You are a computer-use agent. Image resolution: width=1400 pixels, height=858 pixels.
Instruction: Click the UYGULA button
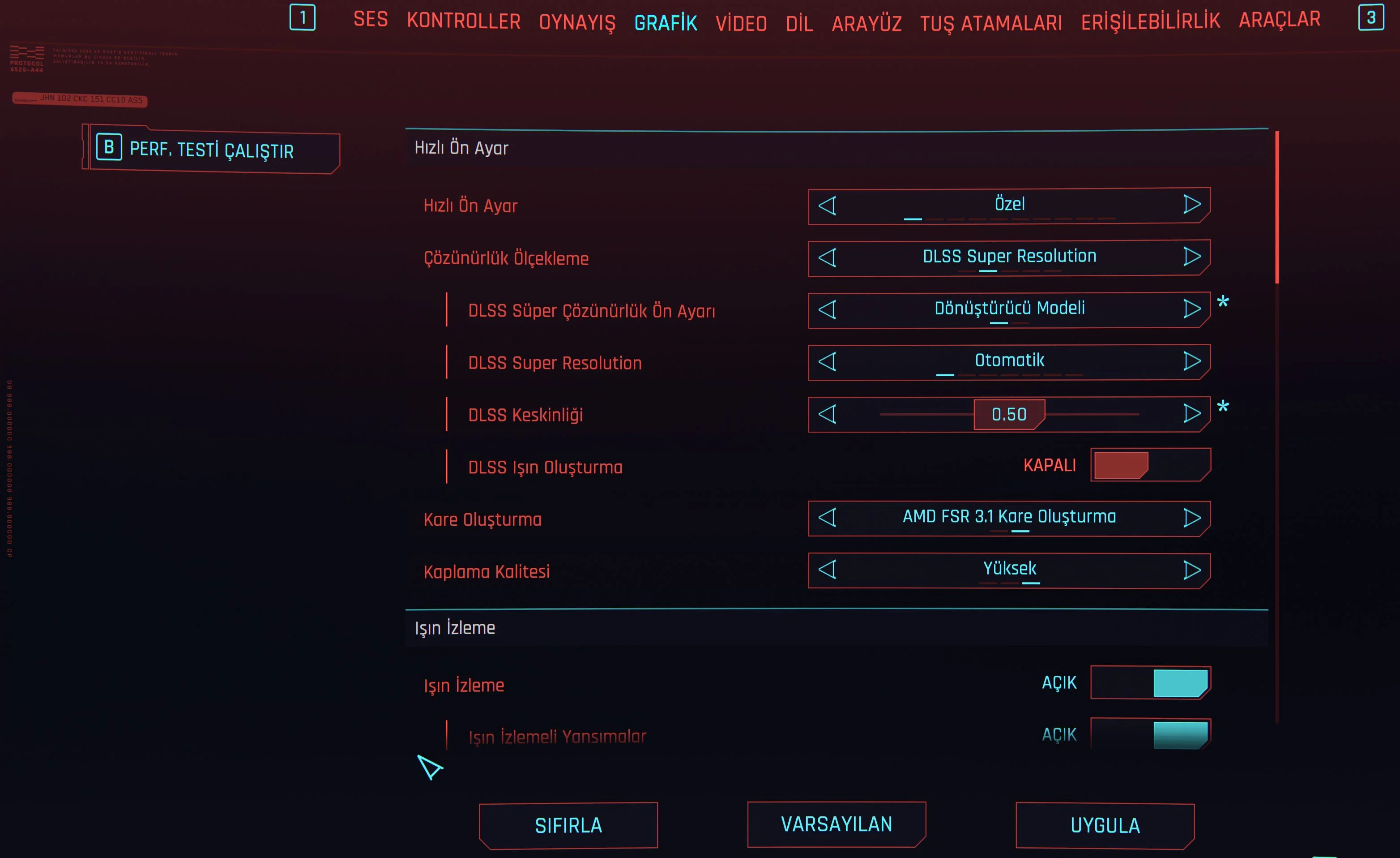1105,825
